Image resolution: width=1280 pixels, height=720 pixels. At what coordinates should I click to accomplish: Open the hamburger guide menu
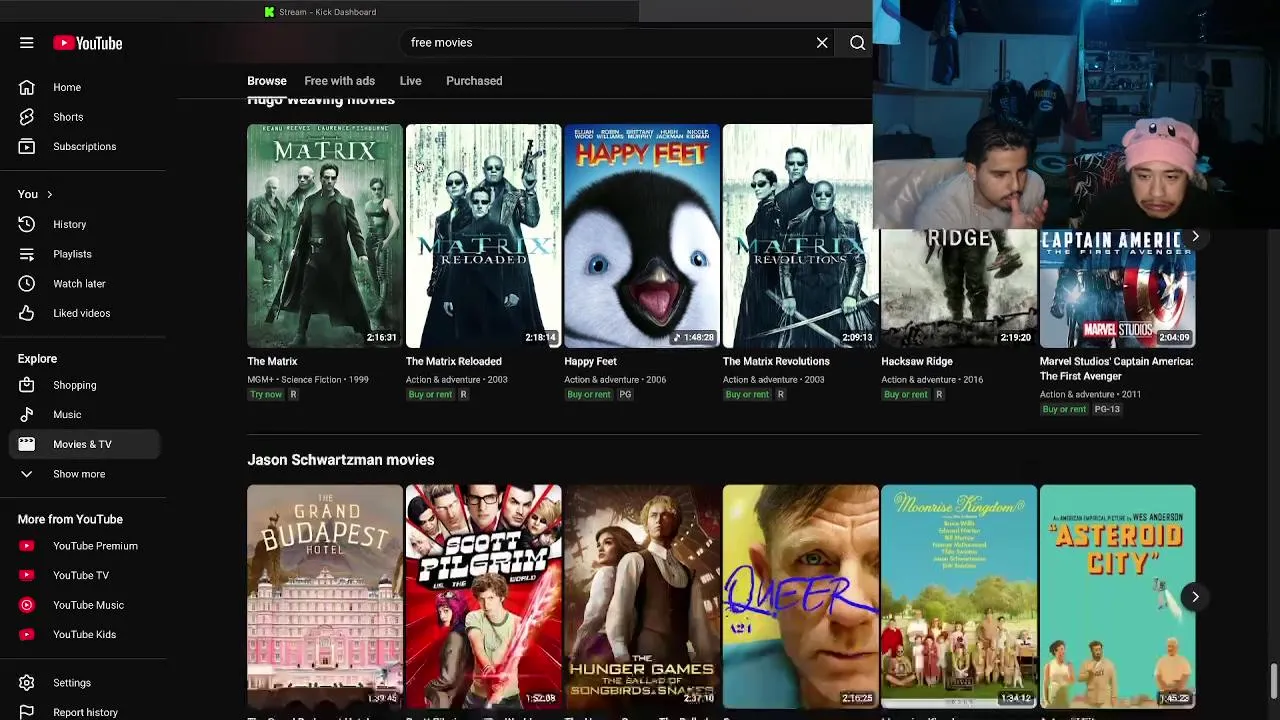tap(27, 43)
